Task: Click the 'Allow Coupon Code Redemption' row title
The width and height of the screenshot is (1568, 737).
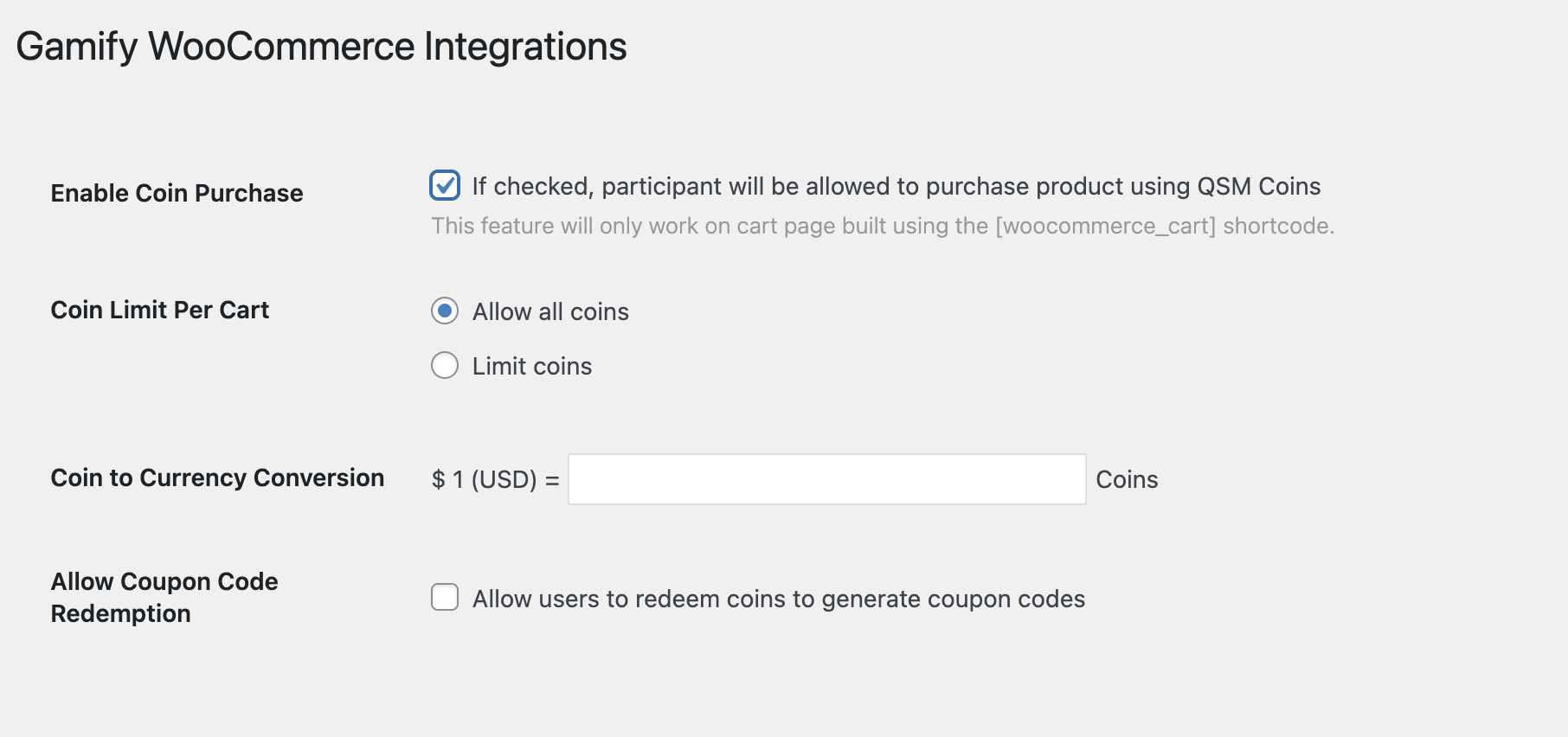Action: coord(164,581)
